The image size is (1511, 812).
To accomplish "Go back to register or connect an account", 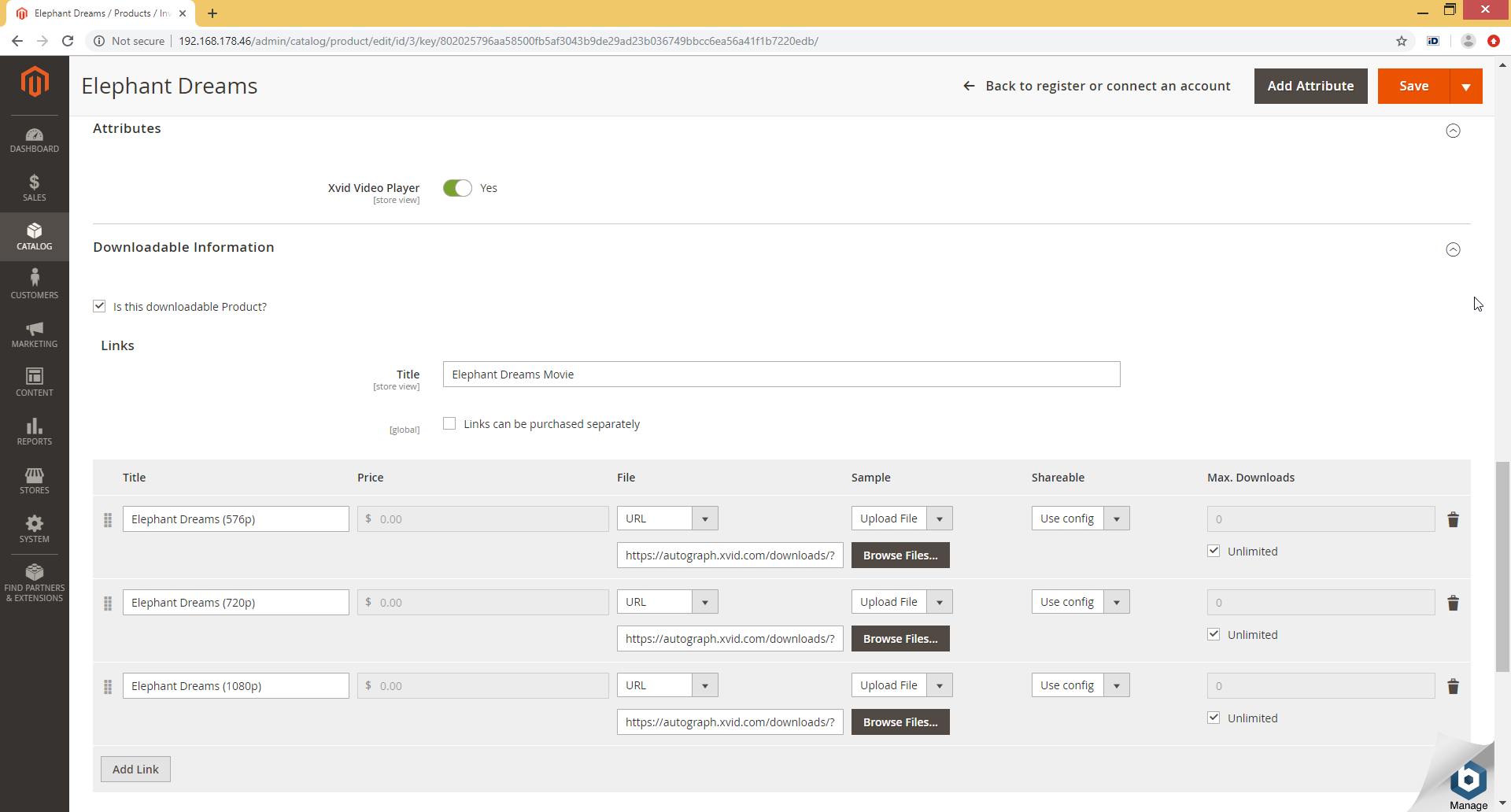I will (1097, 87).
